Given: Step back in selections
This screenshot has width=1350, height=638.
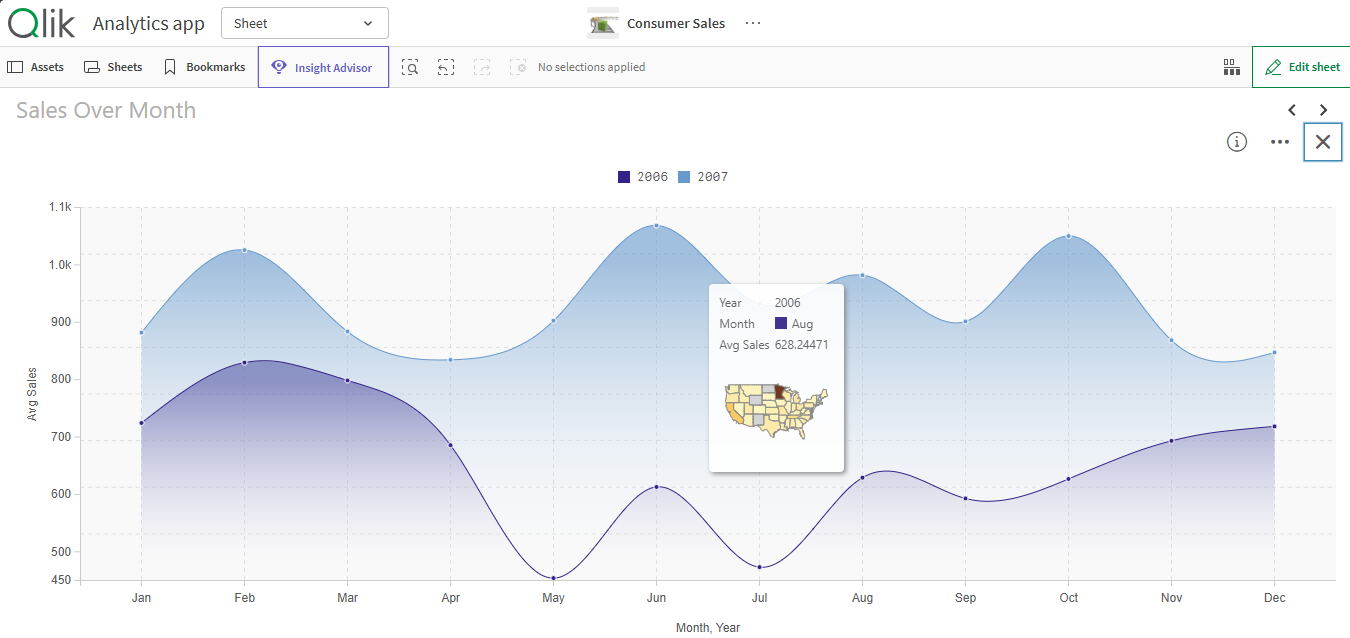Looking at the screenshot, I should point(446,67).
